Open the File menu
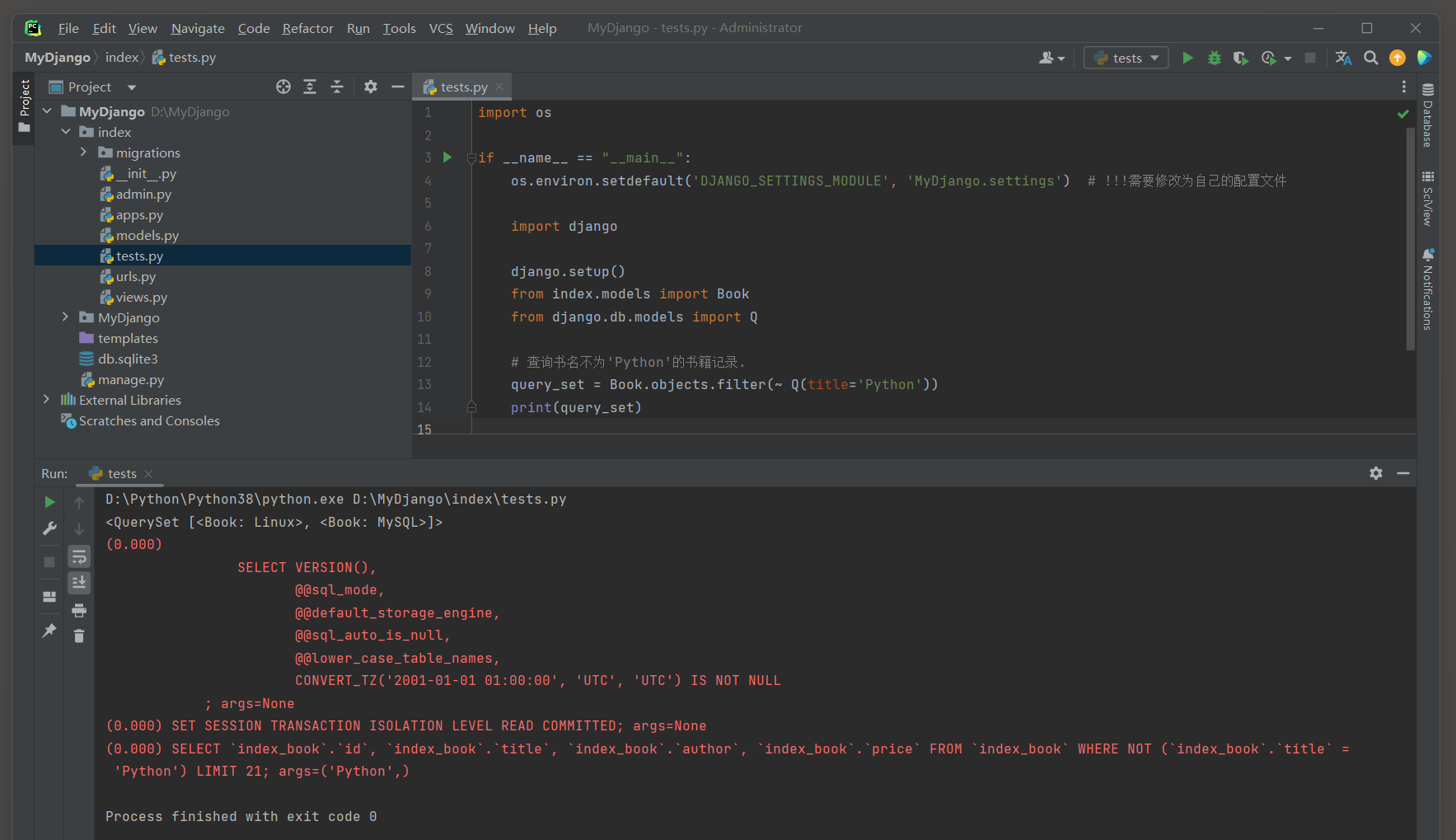The height and width of the screenshot is (840, 1456). point(68,28)
